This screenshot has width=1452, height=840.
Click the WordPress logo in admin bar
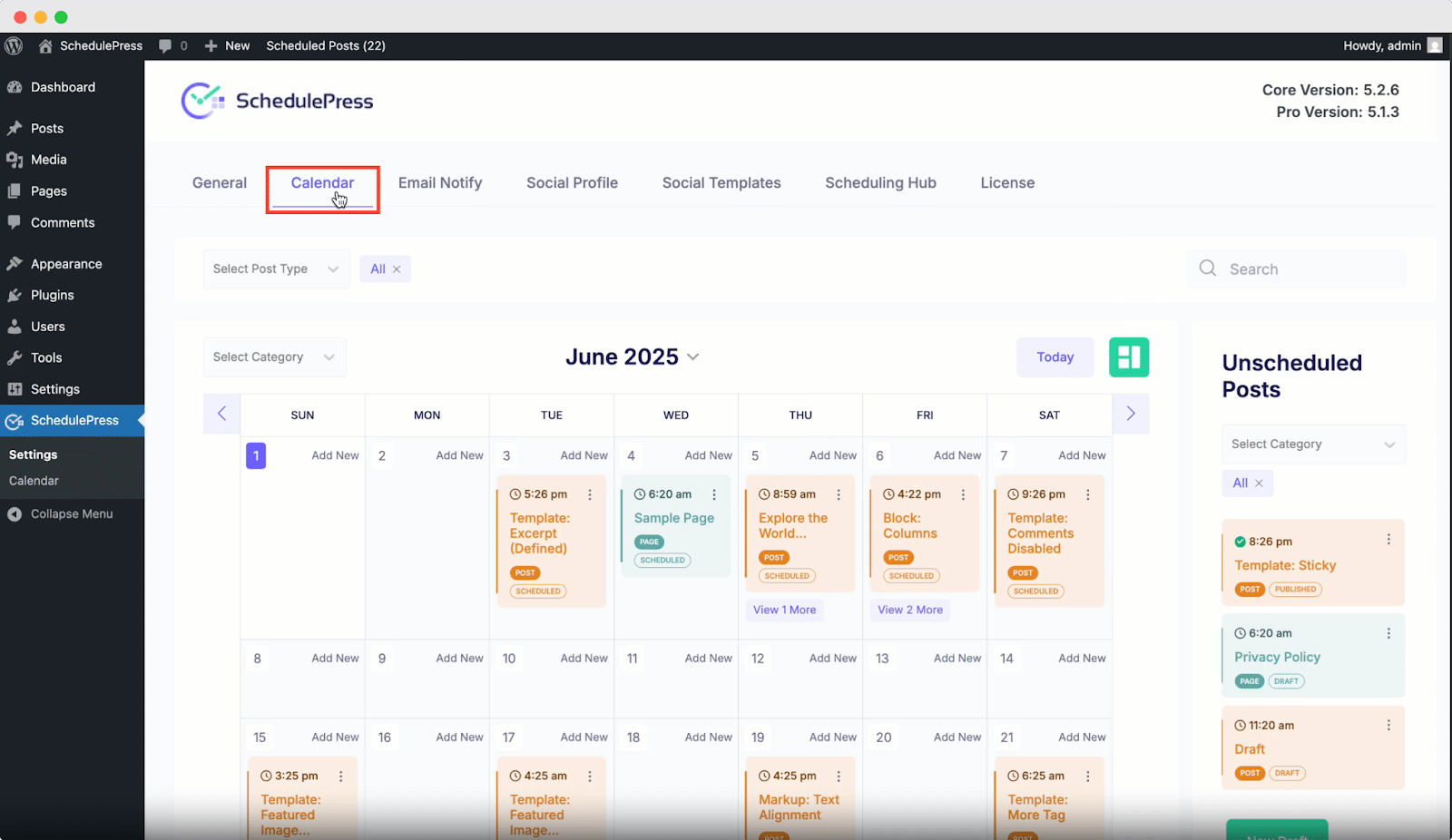pos(14,45)
